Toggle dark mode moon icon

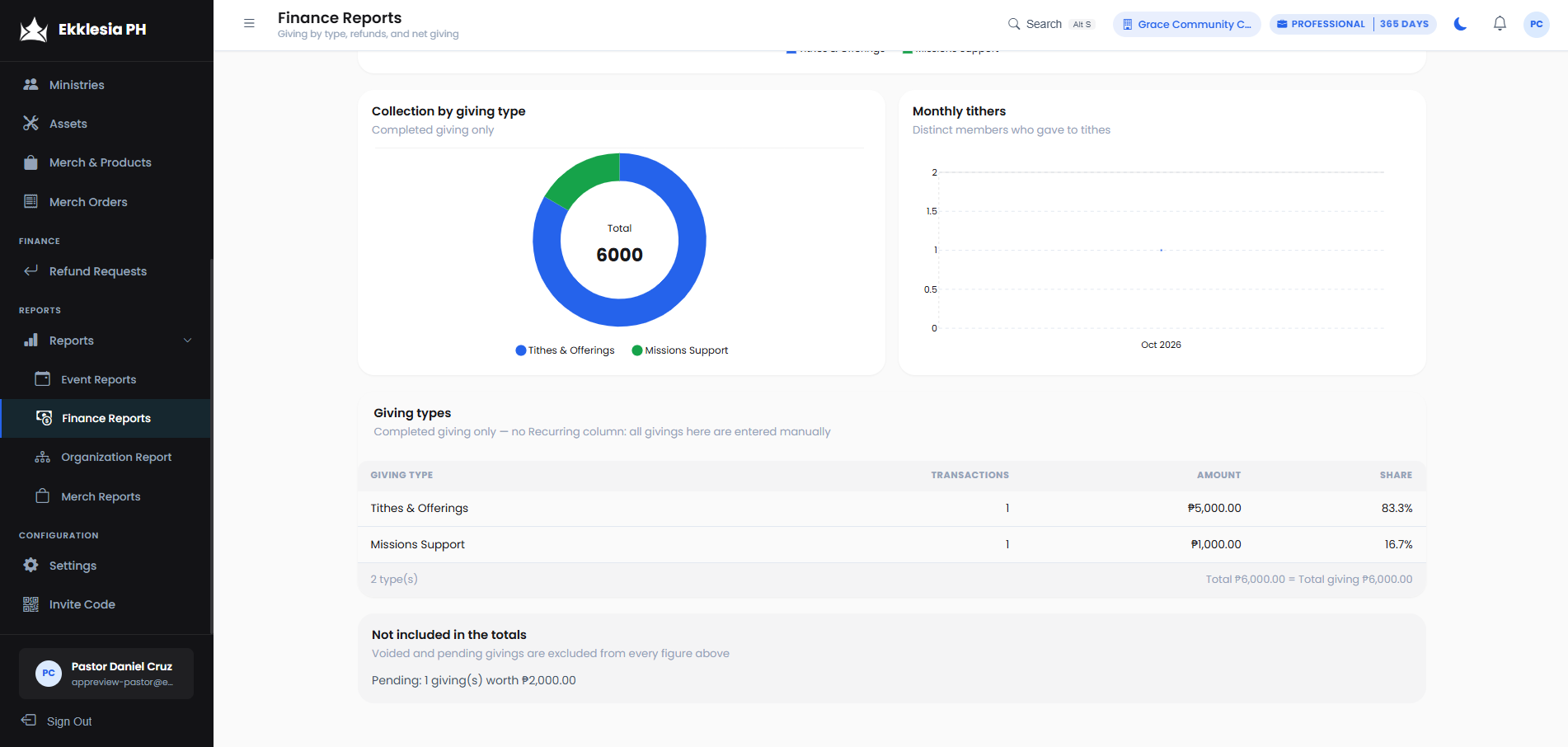pos(1460,24)
